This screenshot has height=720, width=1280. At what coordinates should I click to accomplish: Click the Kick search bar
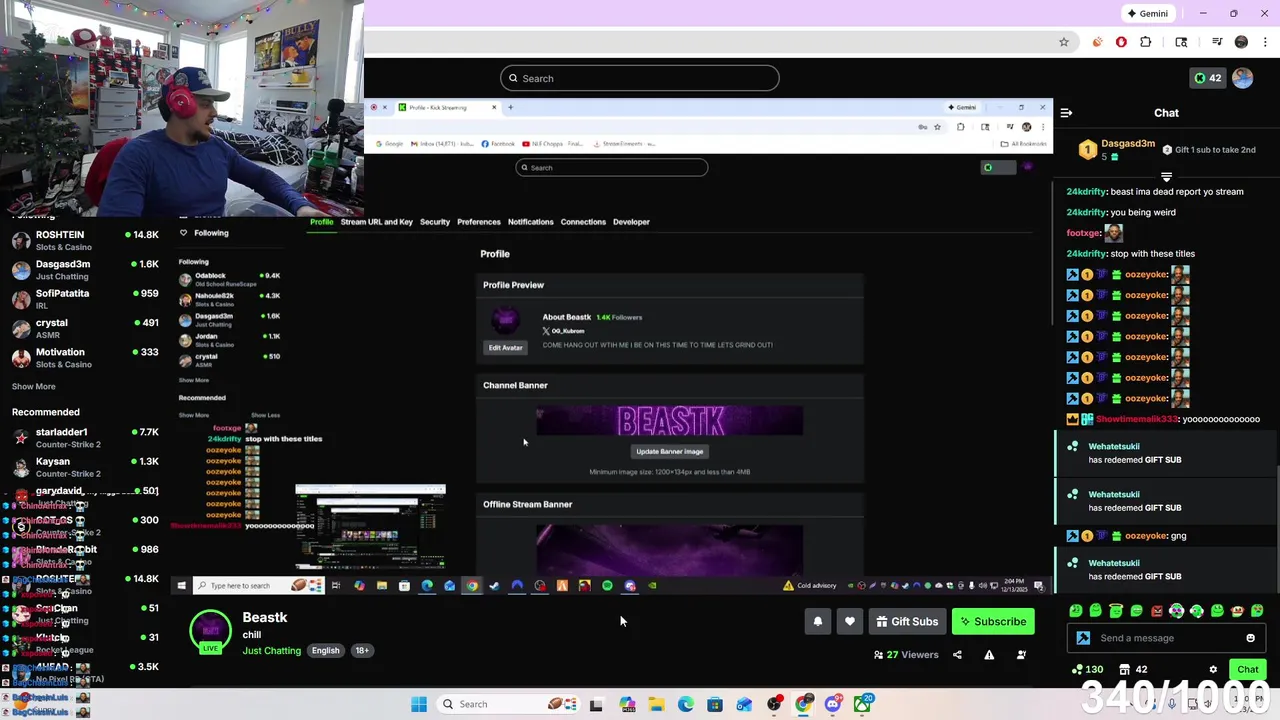click(x=640, y=78)
